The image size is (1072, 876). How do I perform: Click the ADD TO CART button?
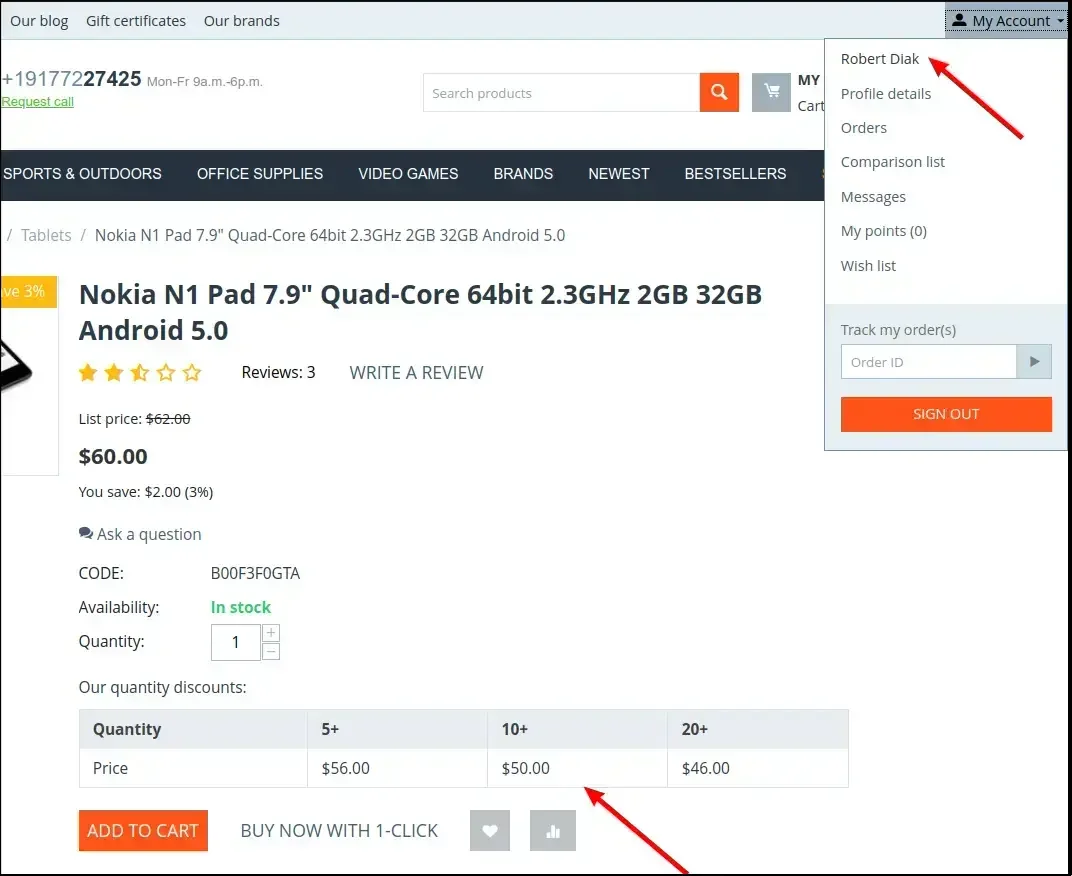(x=143, y=830)
